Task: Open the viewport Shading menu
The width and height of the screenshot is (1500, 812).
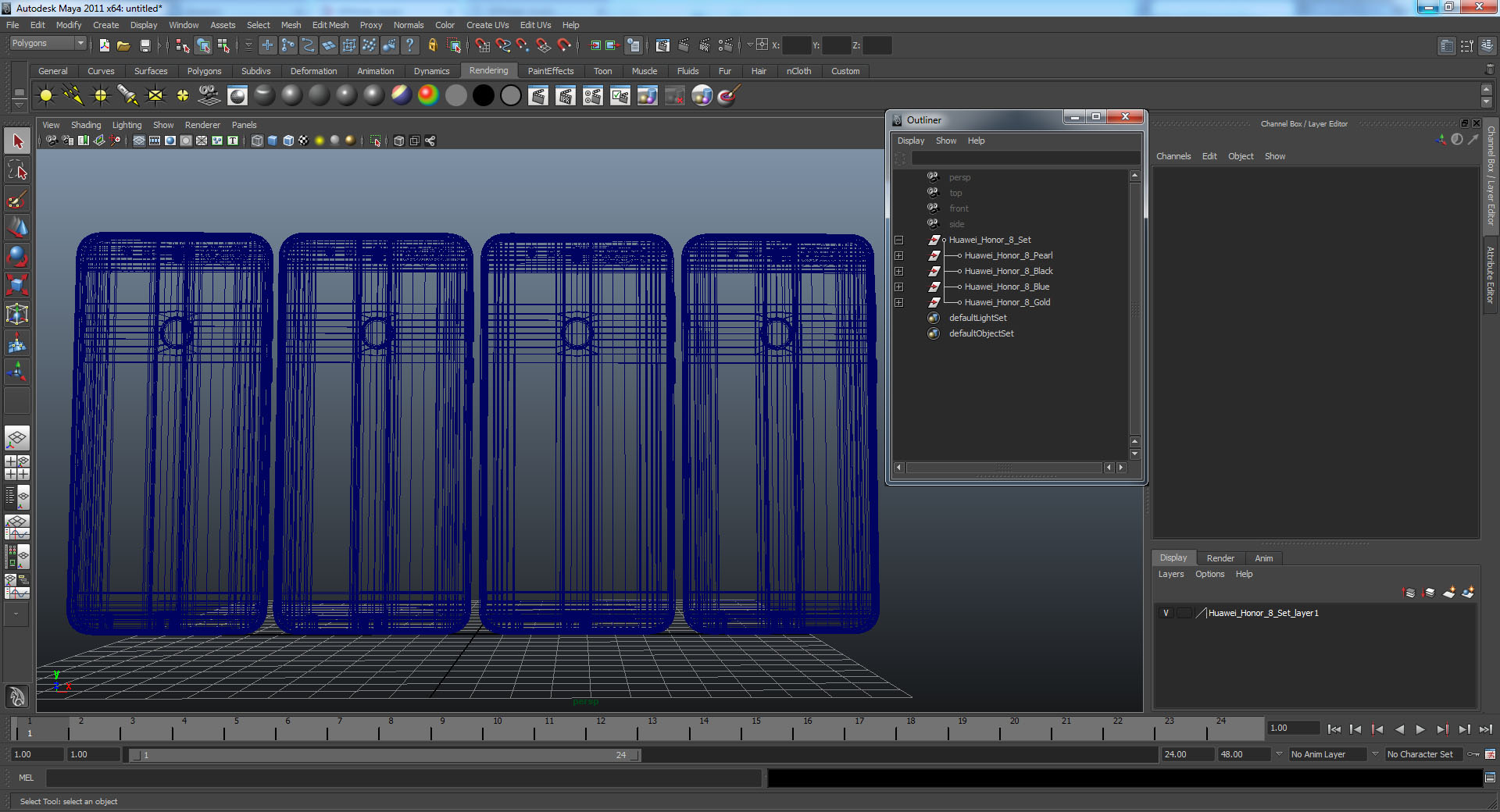Action: pyautogui.click(x=86, y=125)
